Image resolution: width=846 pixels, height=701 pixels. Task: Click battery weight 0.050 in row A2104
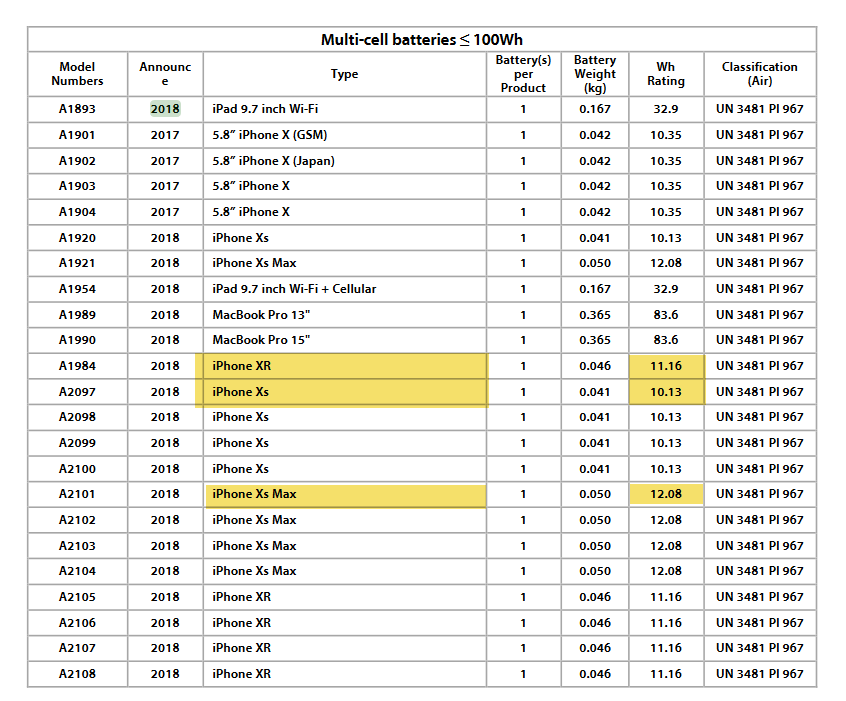tap(595, 571)
